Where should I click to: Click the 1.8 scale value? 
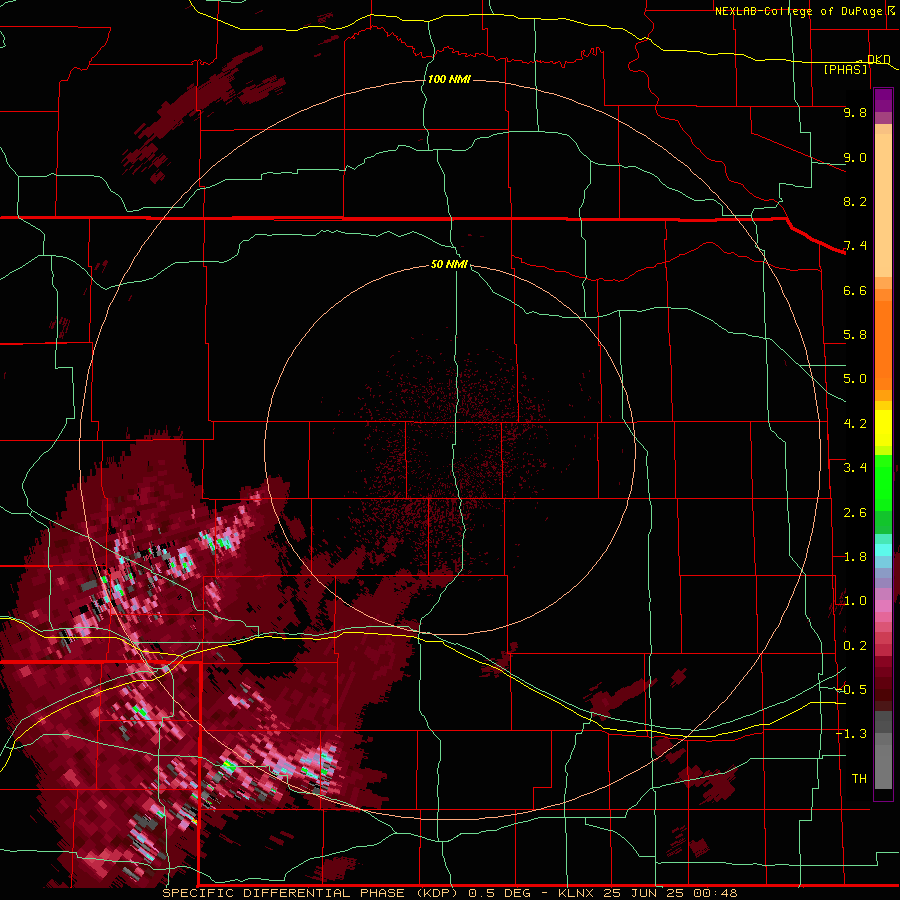(855, 557)
